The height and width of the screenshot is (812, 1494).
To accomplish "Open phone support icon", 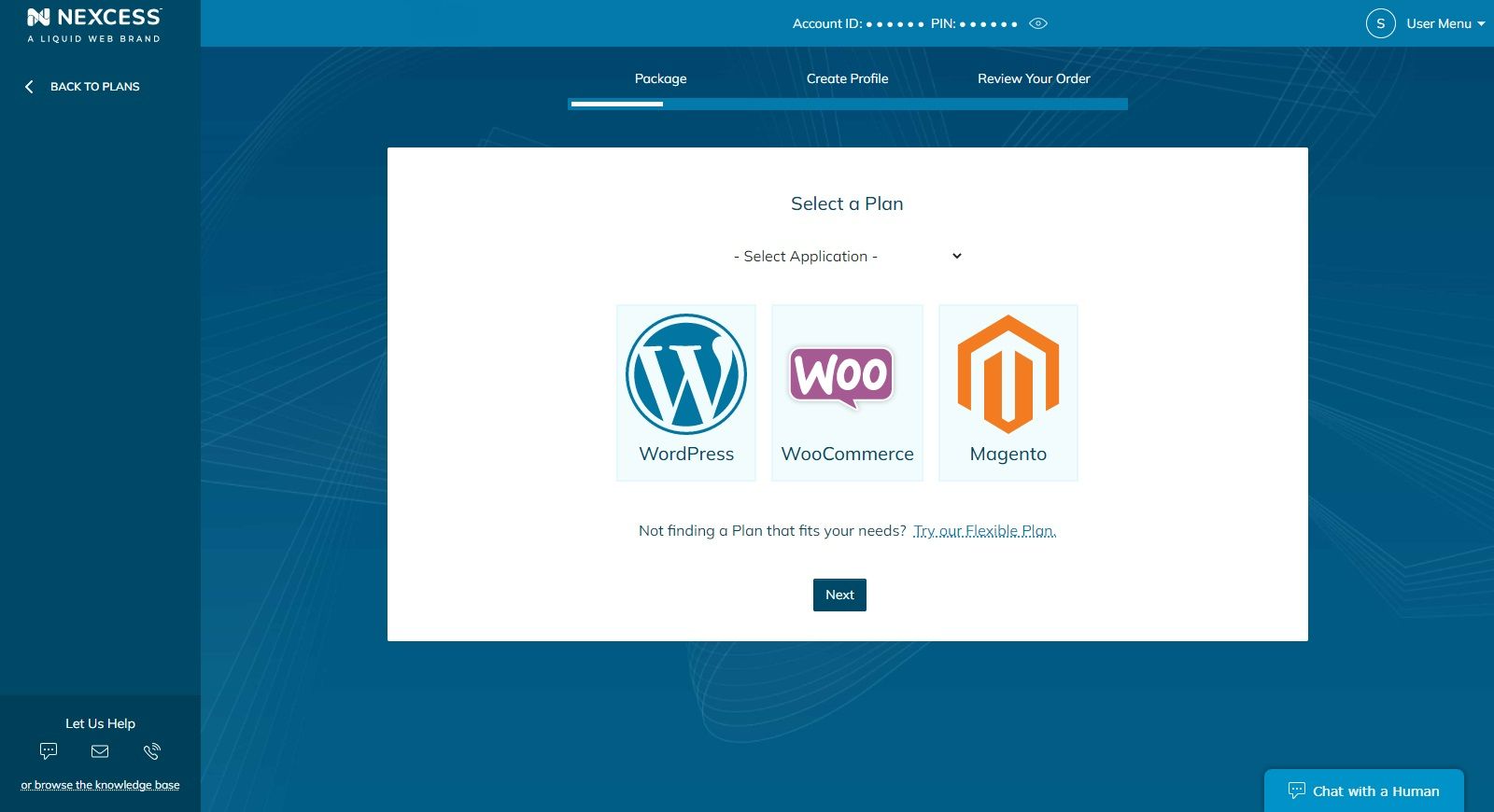I will (x=152, y=751).
